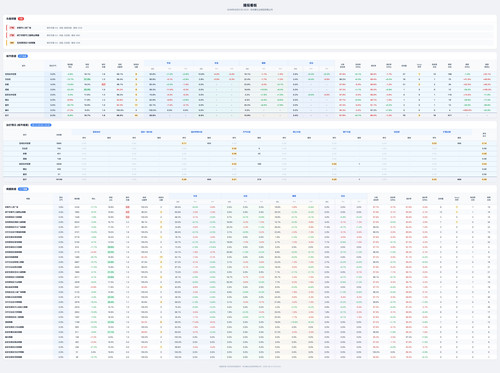Open the second red-tagged alert row
Screen dimensions: 500x373
[x=250, y=35]
